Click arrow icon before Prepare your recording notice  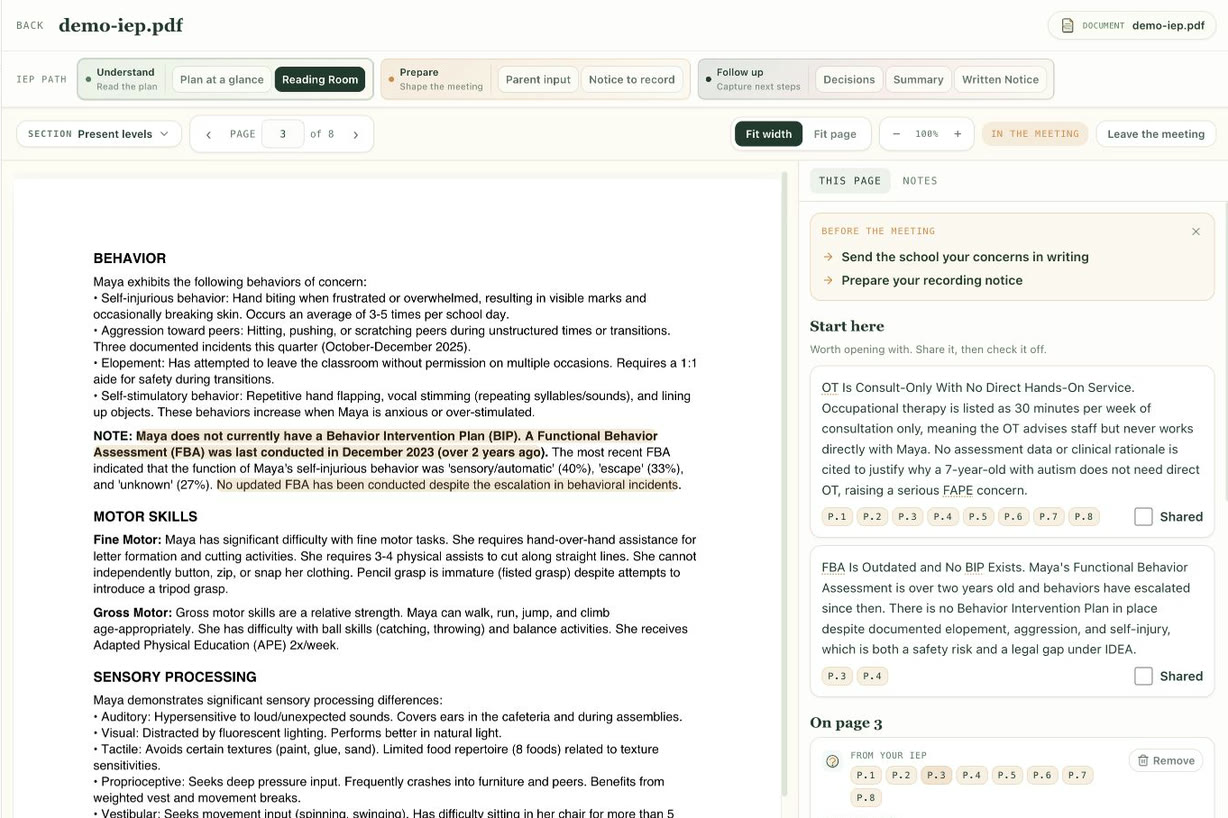(828, 281)
